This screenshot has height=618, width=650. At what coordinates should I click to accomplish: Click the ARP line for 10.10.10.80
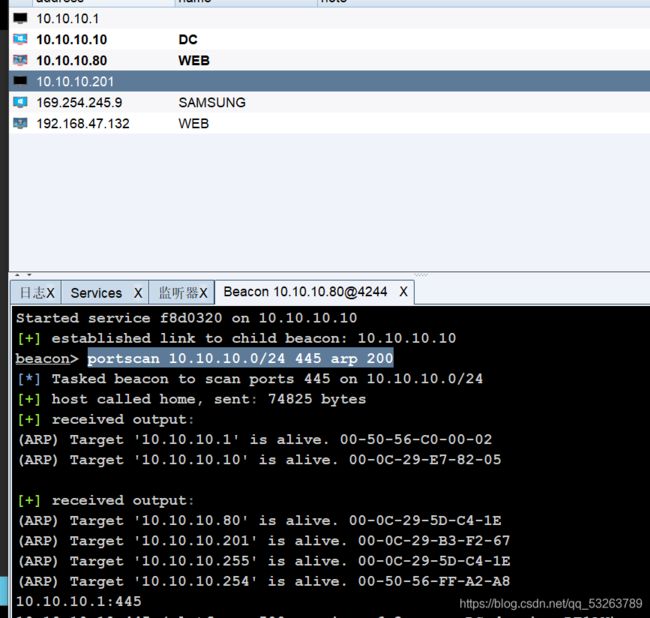pyautogui.click(x=260, y=521)
